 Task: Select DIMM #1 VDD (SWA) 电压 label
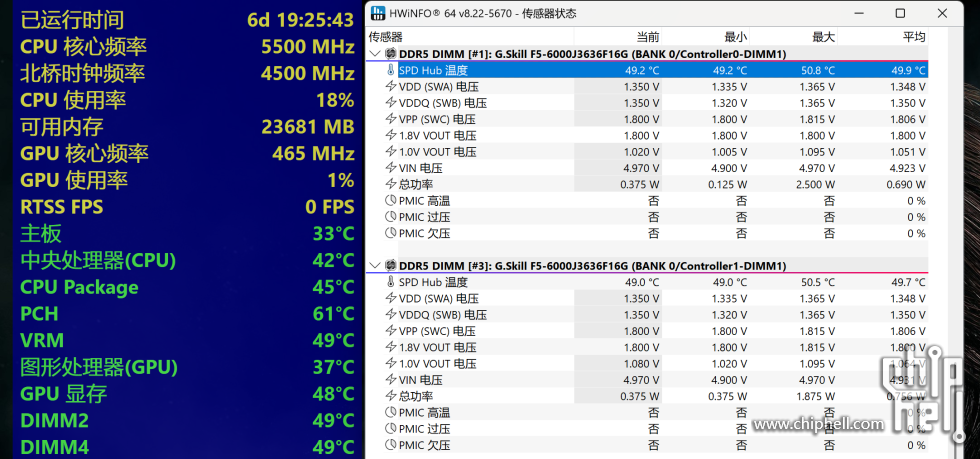438,86
